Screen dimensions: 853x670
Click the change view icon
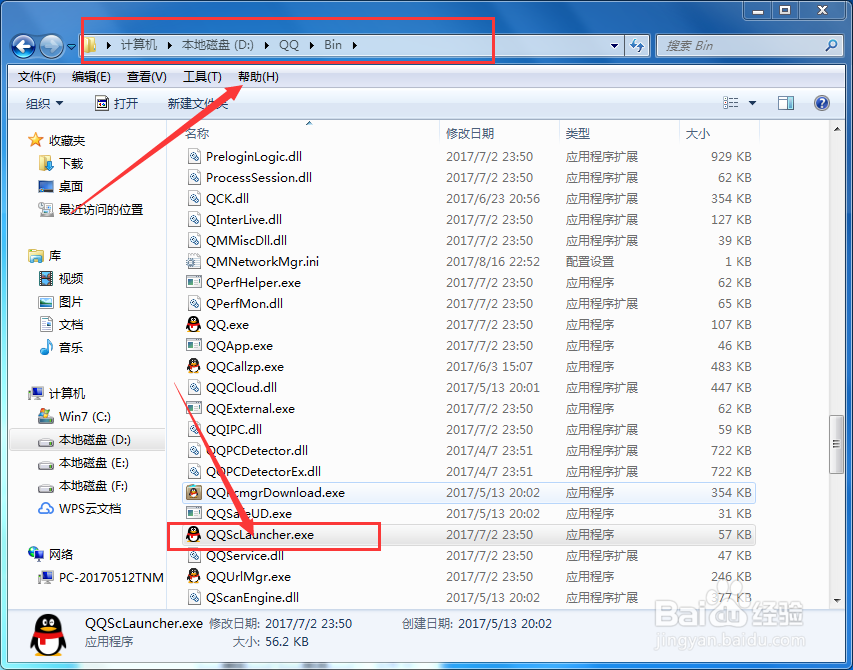730,103
